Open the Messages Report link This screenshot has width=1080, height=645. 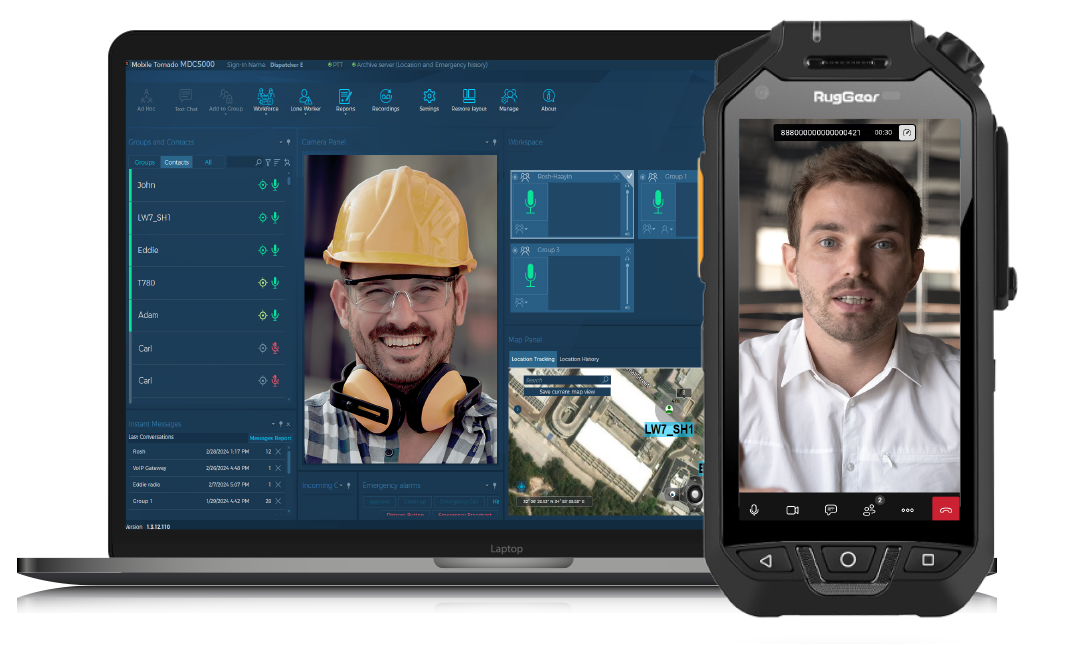tap(269, 438)
